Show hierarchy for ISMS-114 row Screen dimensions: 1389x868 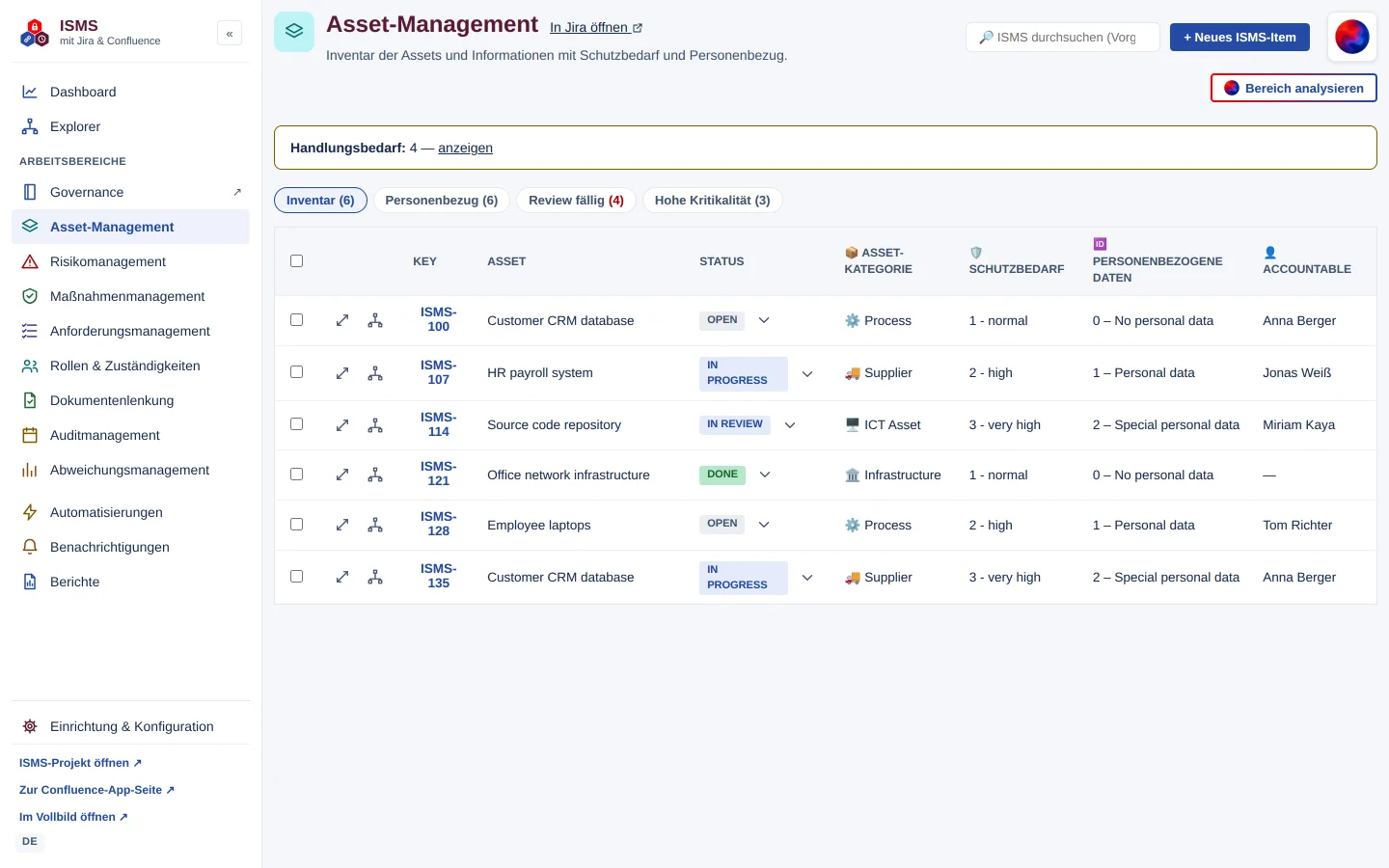[x=375, y=425]
